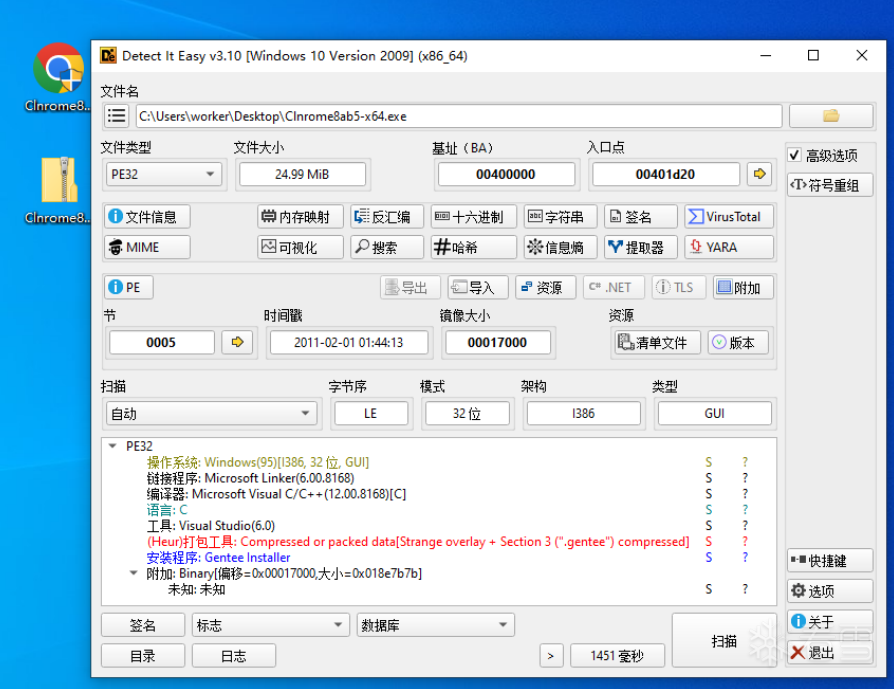Select Clnrome8 zip archive on desktop

58,190
